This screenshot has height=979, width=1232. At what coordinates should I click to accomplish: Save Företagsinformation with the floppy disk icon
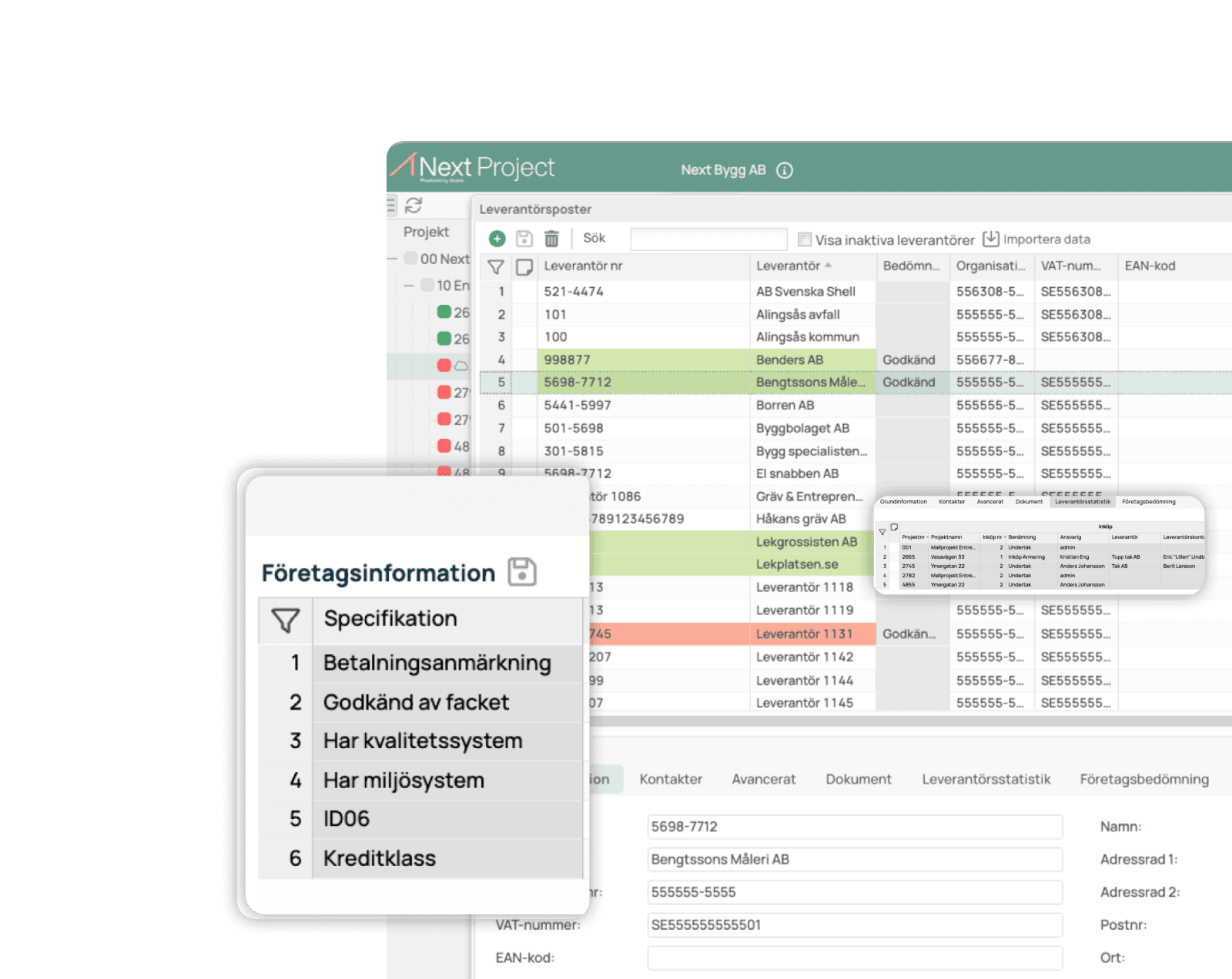(522, 572)
